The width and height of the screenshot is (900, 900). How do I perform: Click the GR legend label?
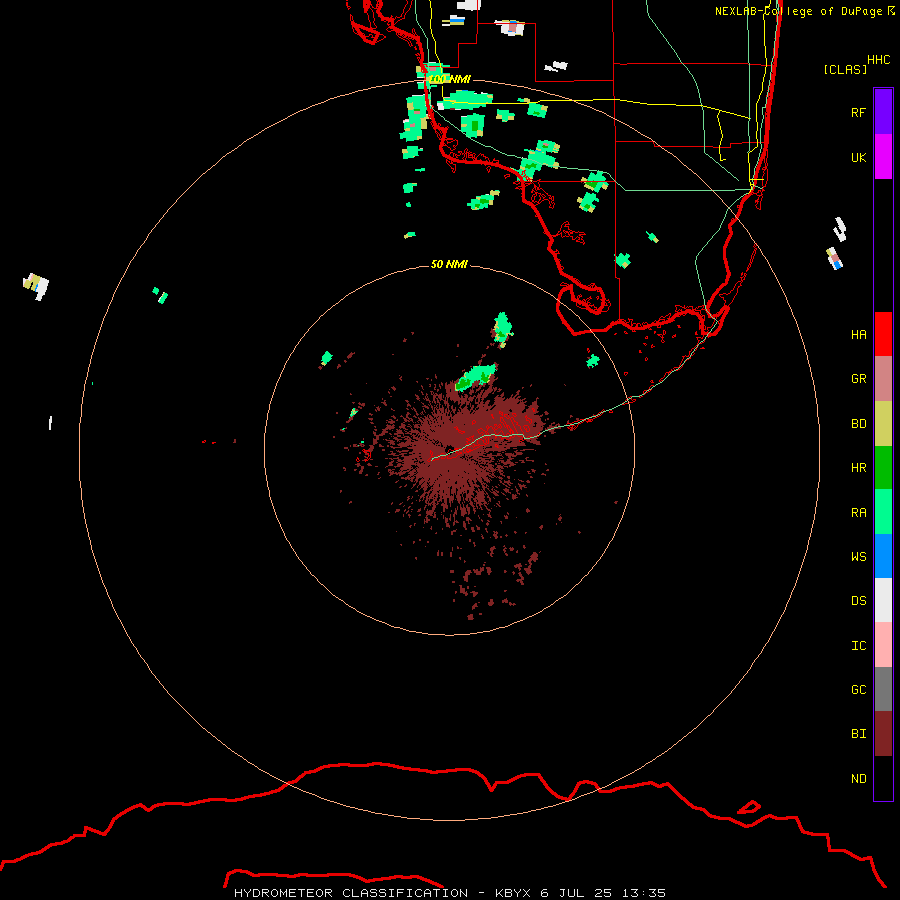858,379
